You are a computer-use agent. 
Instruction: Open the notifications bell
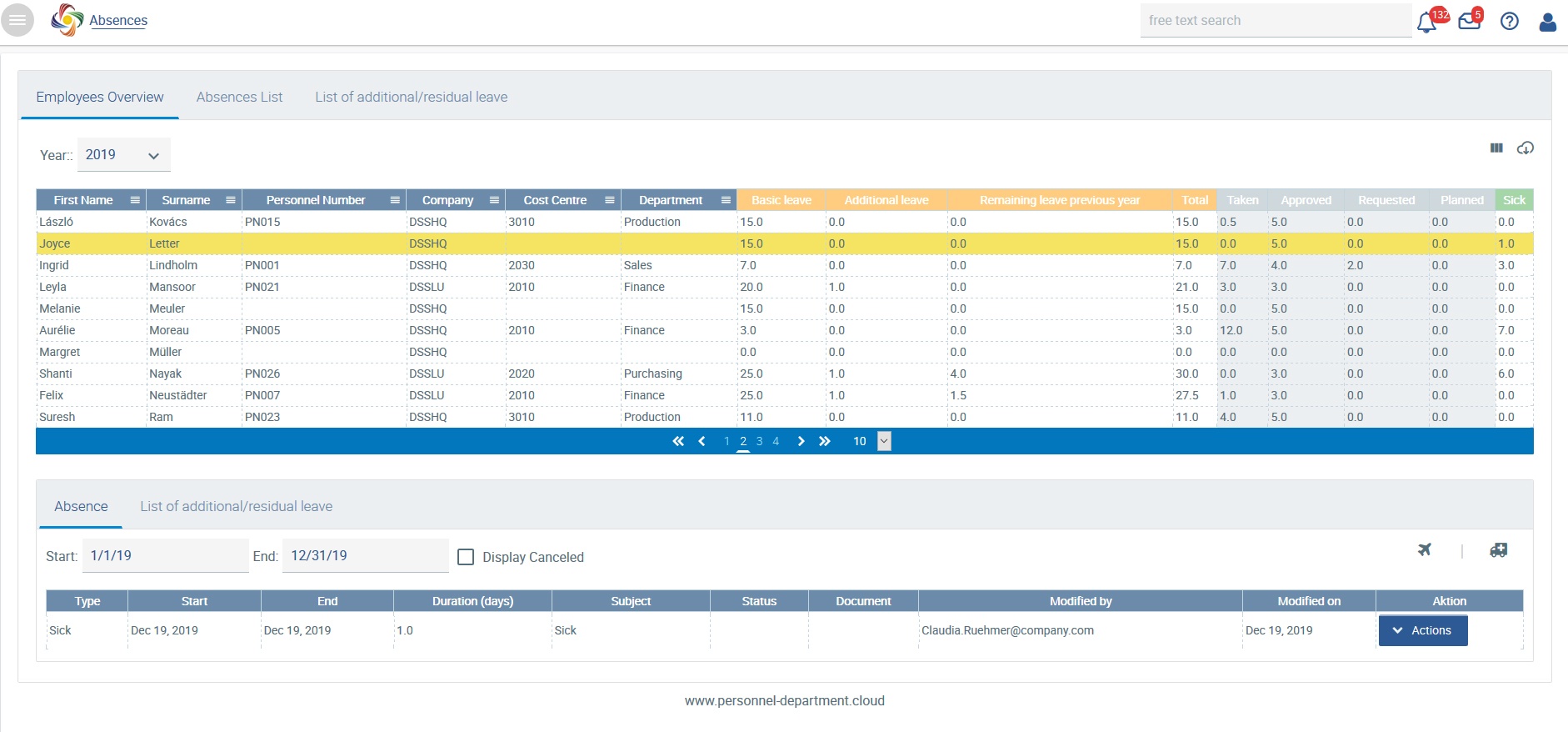(1427, 22)
